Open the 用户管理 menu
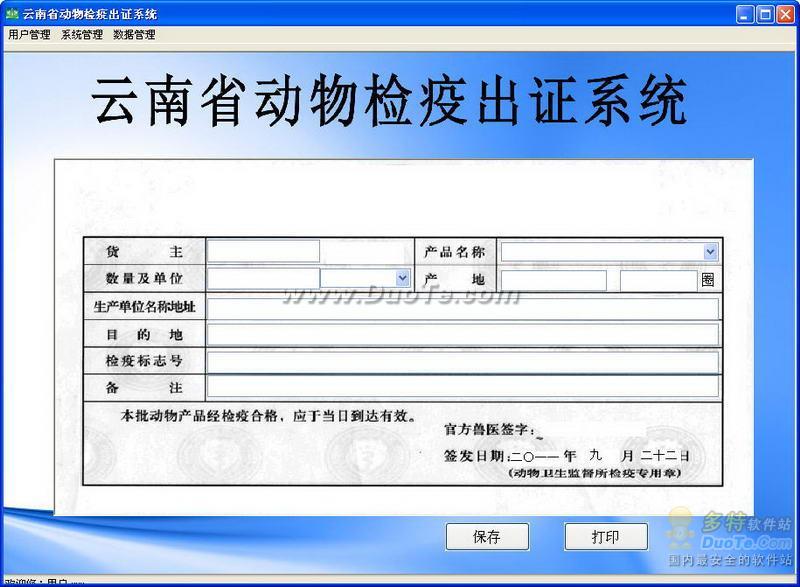 click(x=29, y=35)
